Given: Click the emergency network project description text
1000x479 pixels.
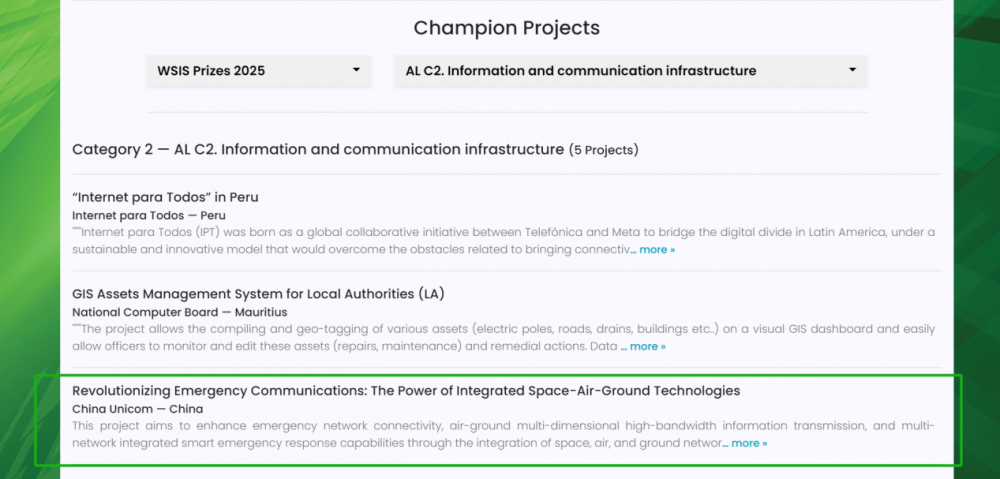Looking at the screenshot, I should [504, 434].
